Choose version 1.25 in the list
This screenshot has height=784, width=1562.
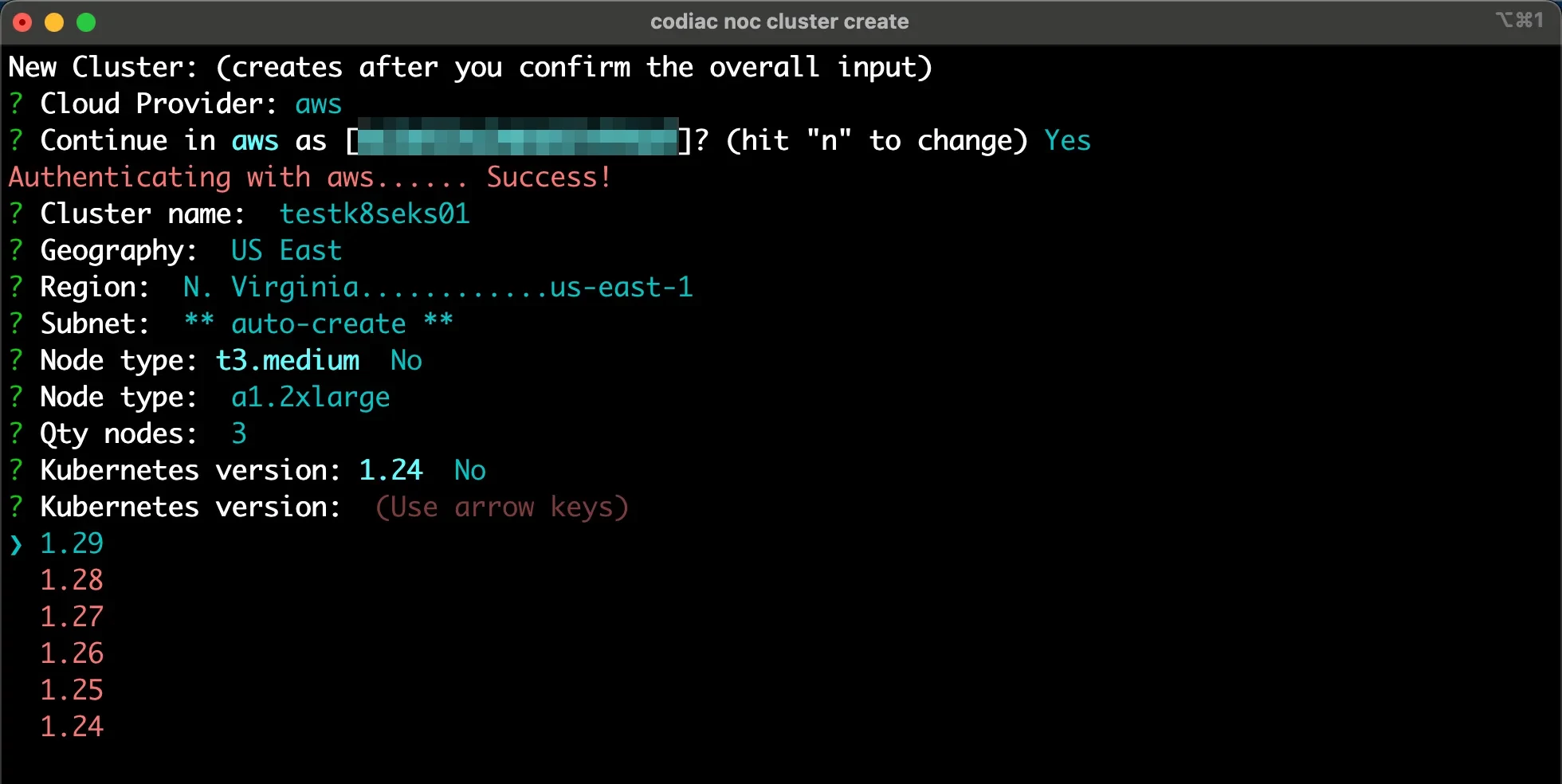pyautogui.click(x=72, y=690)
